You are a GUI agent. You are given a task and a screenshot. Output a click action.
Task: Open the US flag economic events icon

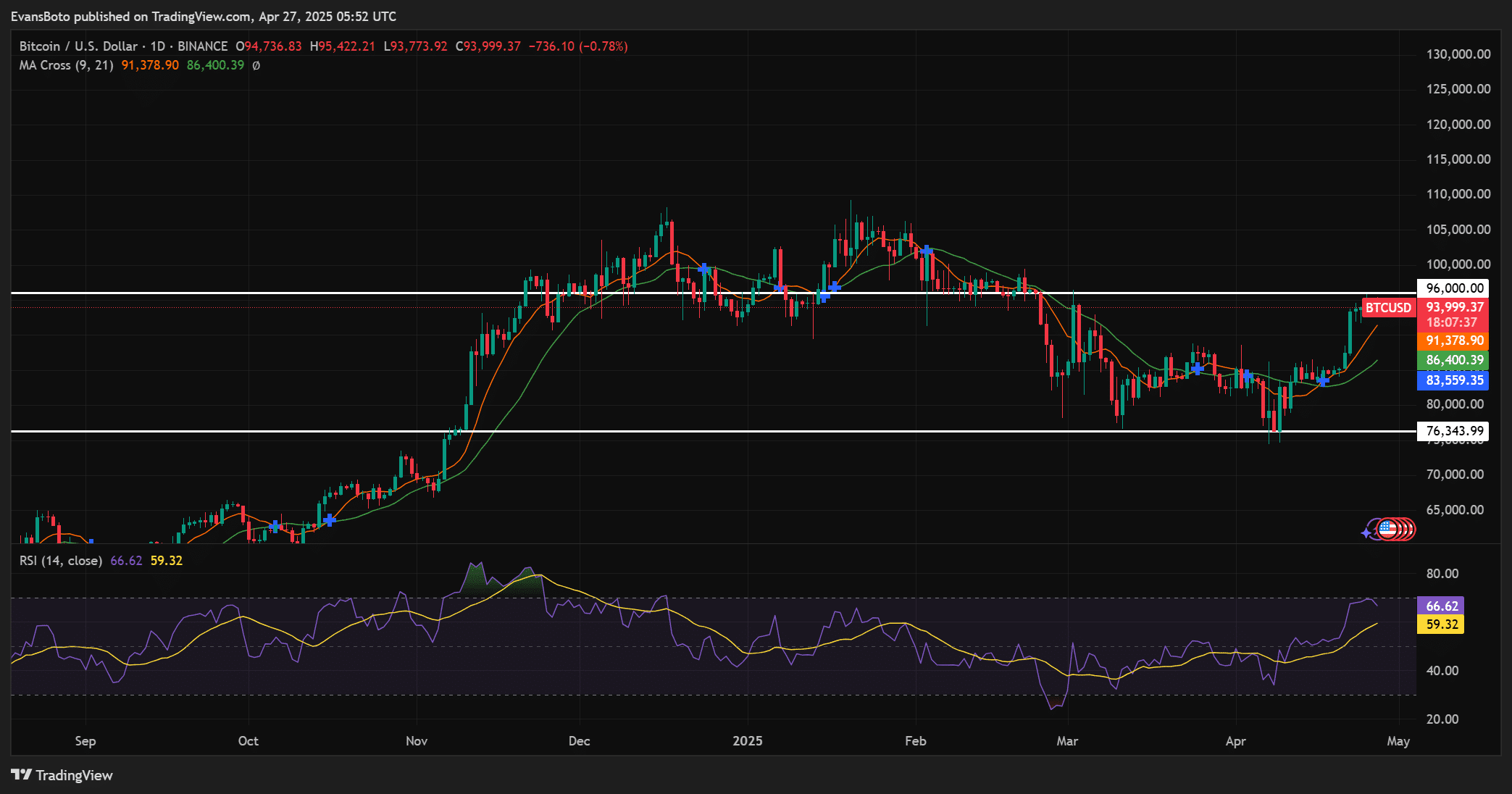coord(1387,530)
